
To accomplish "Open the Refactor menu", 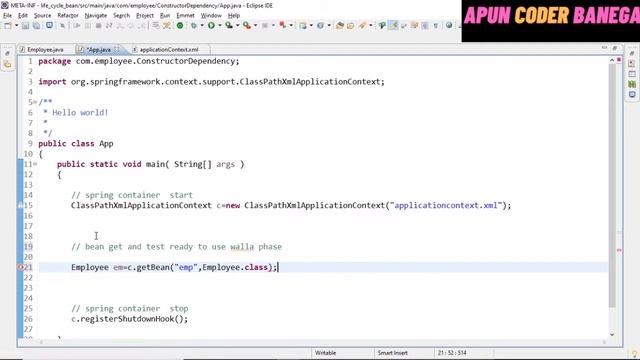I will click(x=68, y=16).
